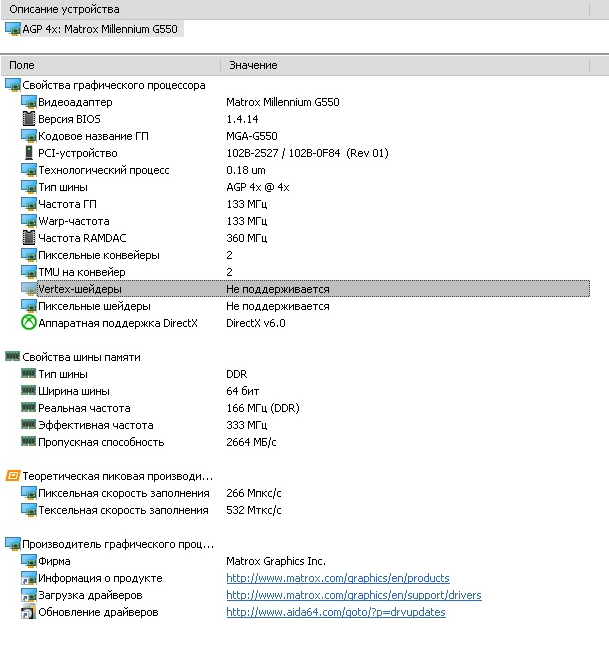Click the AGP 4x Matrox Millennium G550 device icon
Viewport: 609px width, 652px height.
coord(13,29)
